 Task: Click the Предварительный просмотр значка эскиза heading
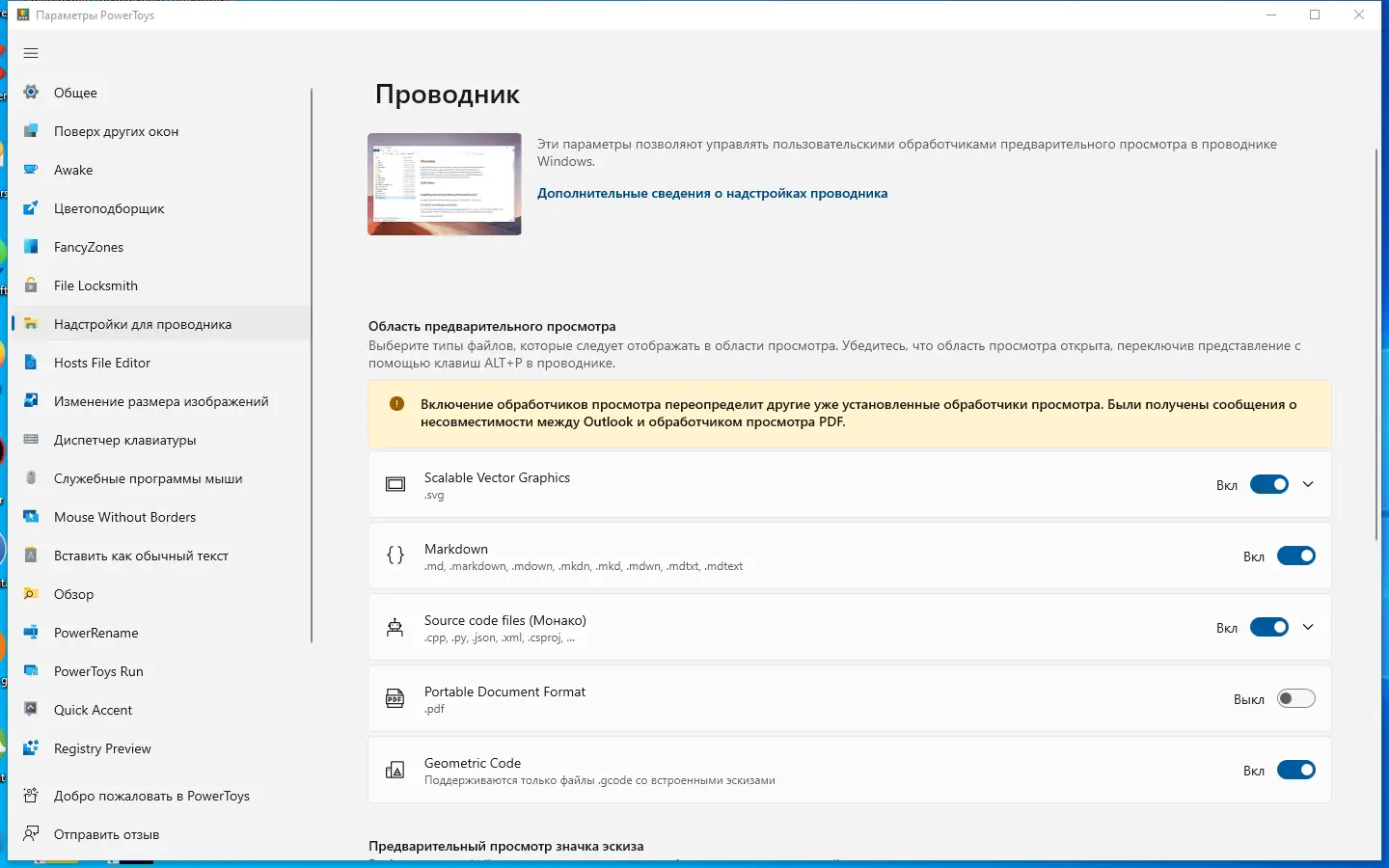[506, 846]
